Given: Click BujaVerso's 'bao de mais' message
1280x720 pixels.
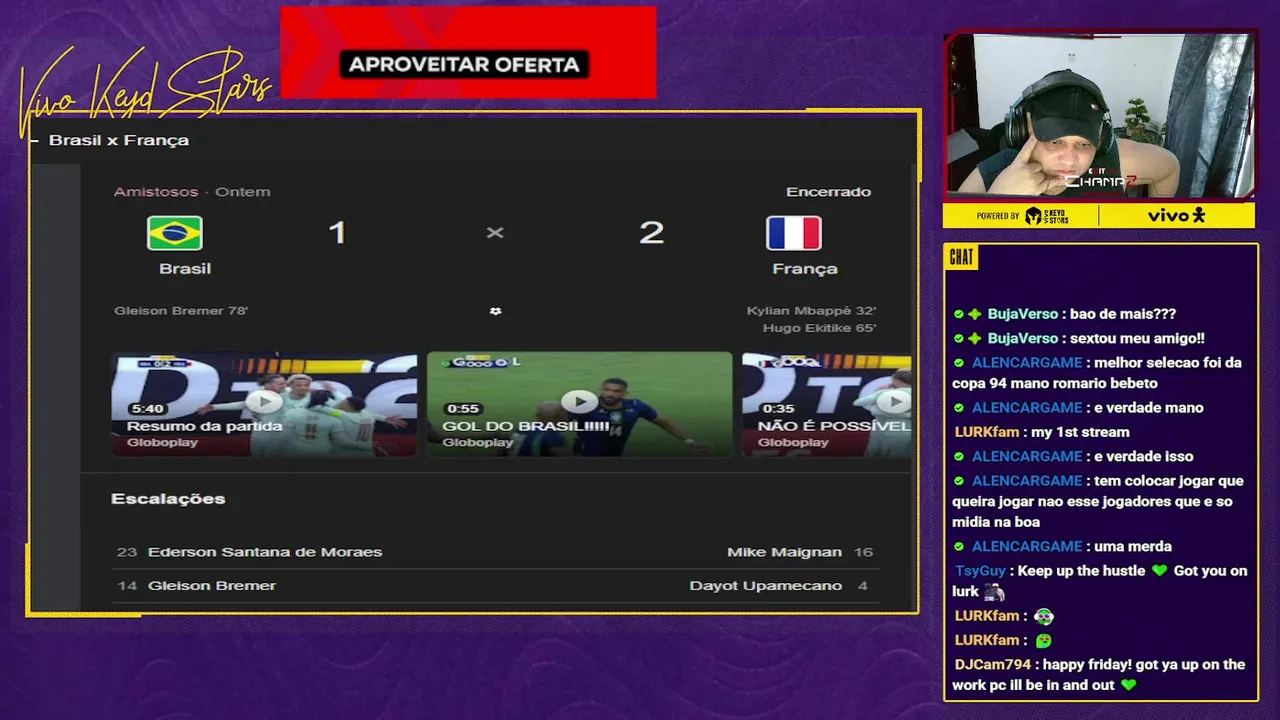Looking at the screenshot, I should click(1121, 314).
